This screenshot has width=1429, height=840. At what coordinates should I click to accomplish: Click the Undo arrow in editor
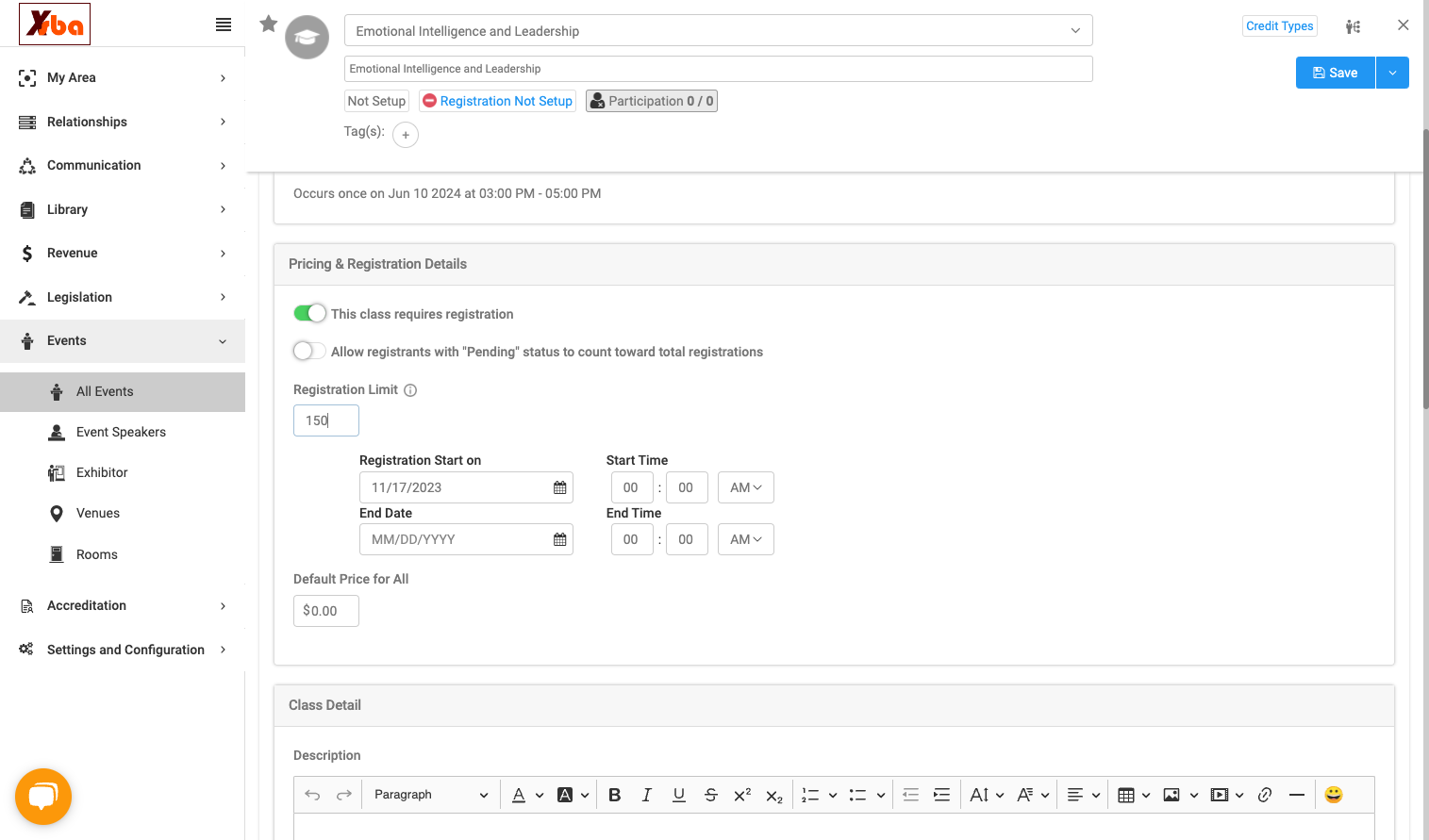312,795
